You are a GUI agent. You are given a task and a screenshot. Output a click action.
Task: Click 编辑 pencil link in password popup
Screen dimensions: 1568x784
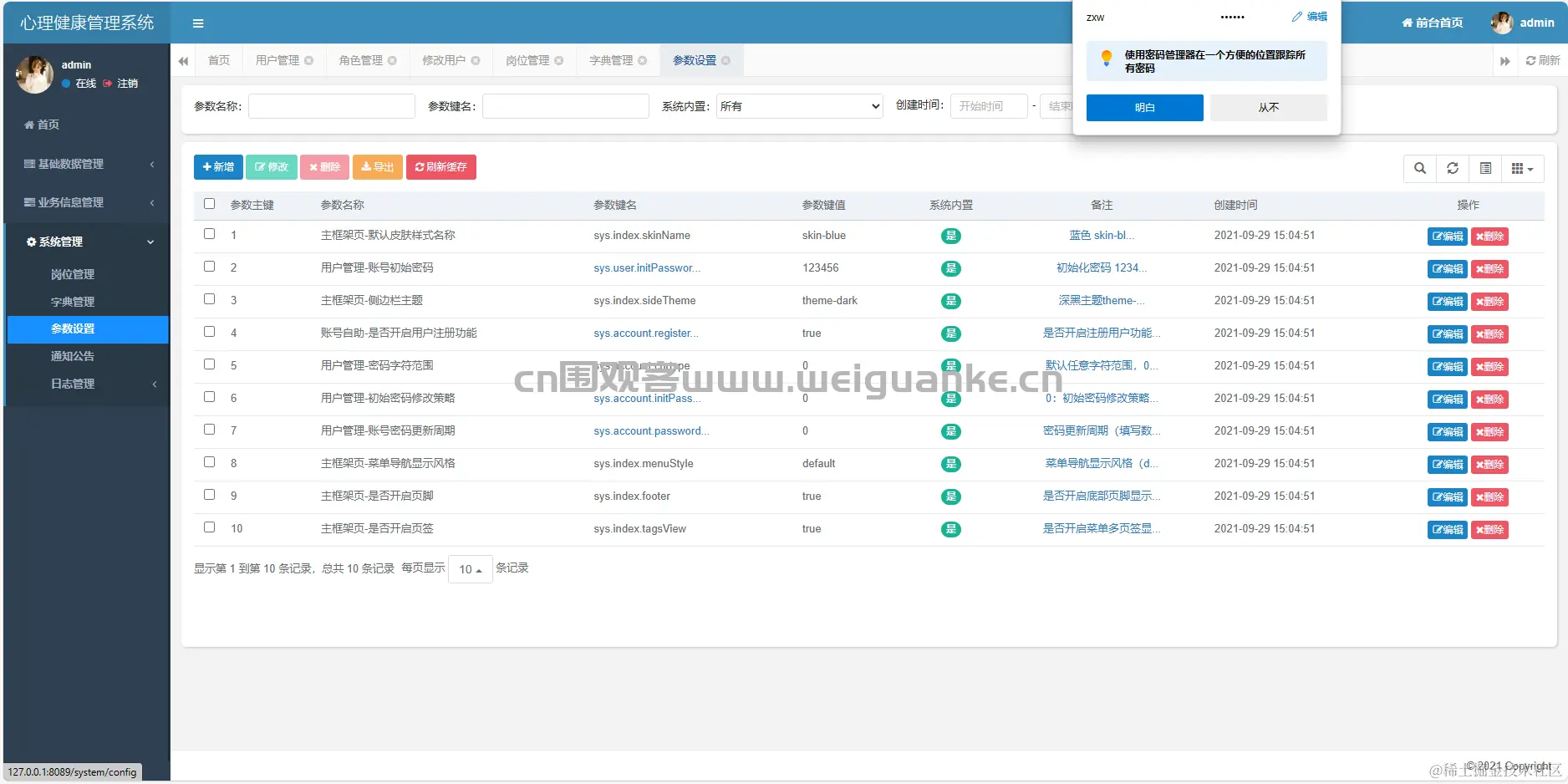point(1310,17)
